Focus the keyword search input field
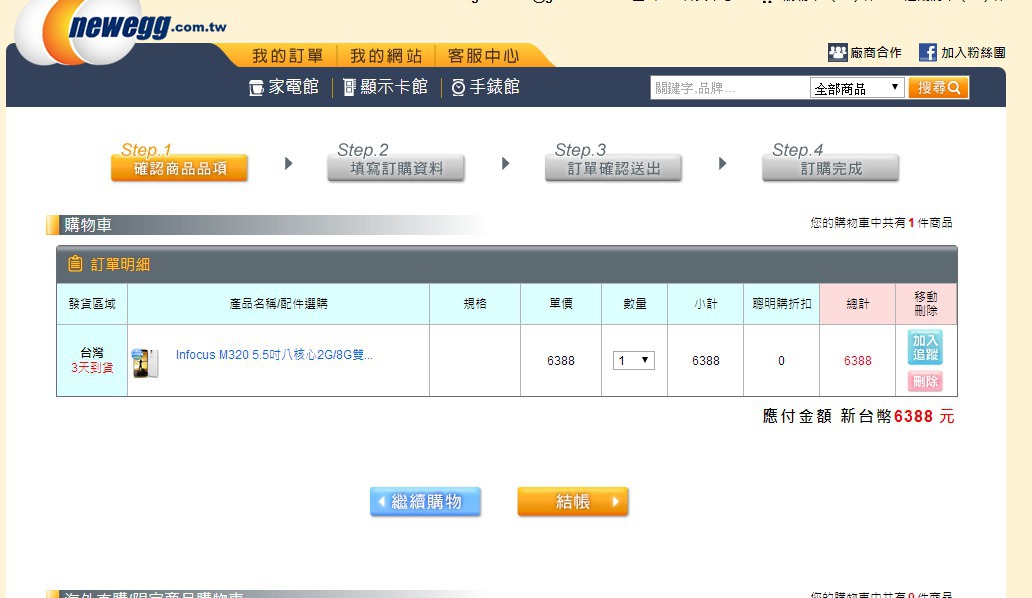This screenshot has width=1032, height=598. 729,88
